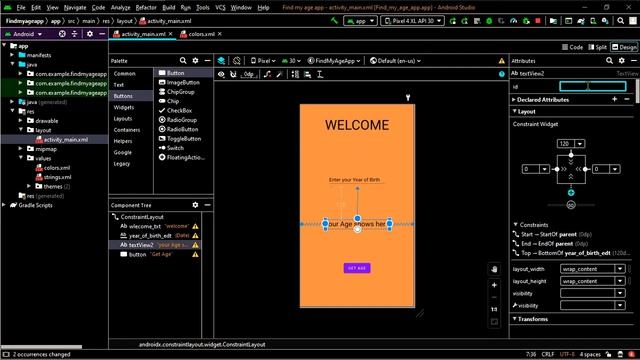Open the default margin 0dp control
Viewport: 640px width, 360px height.
coord(249,74)
